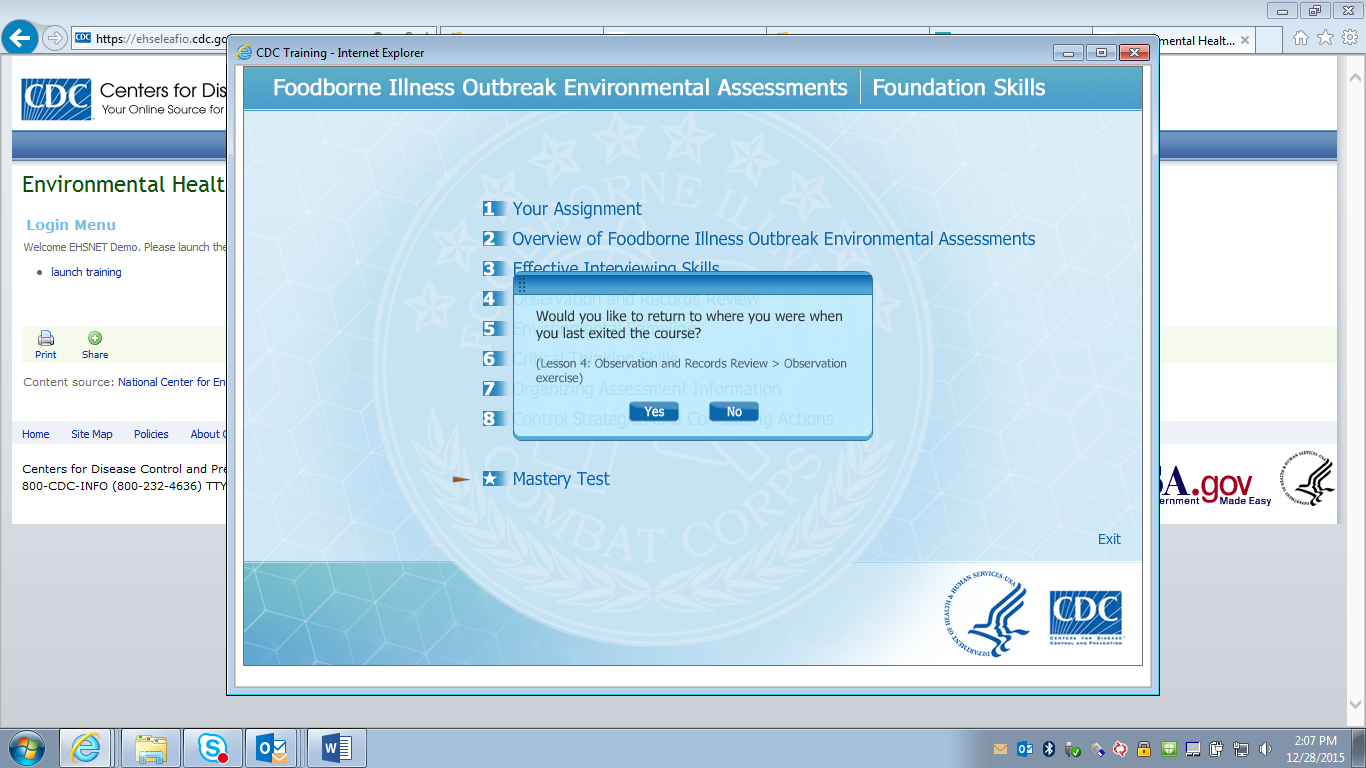Click the star icon beside Mastery Test
This screenshot has height=768, width=1366.
pyautogui.click(x=492, y=479)
